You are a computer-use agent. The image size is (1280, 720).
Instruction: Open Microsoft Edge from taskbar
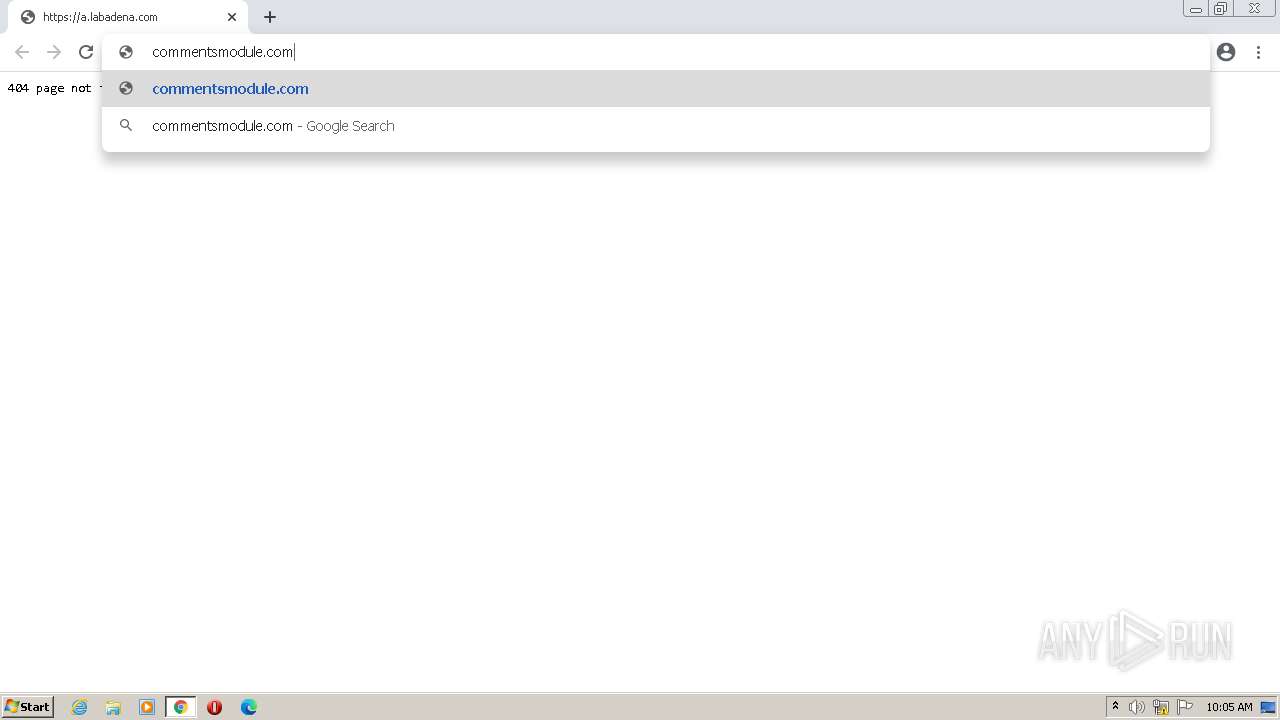click(248, 707)
